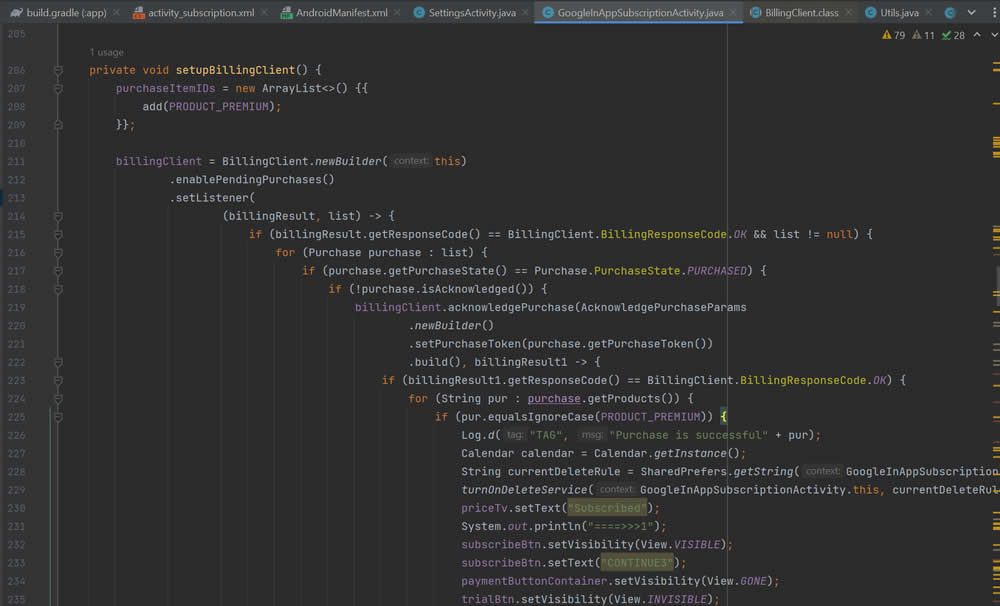Image resolution: width=1000 pixels, height=606 pixels.
Task: Click the warnings indicator showing 79
Action: point(893,35)
